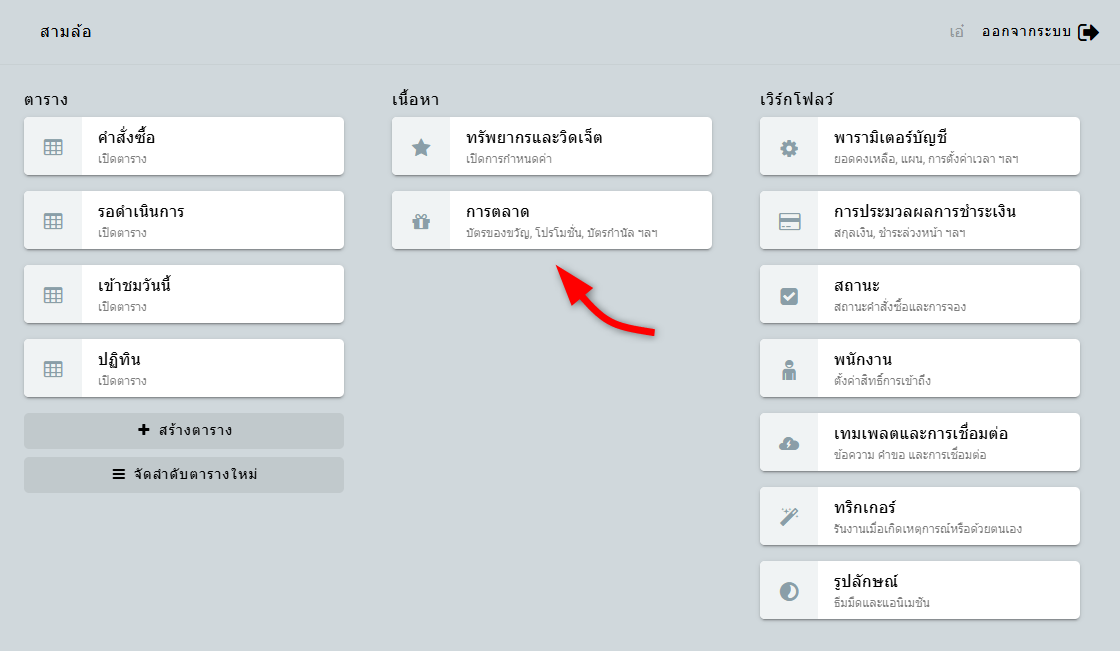Click the เอ่ username label
1120x651 pixels.
[957, 32]
